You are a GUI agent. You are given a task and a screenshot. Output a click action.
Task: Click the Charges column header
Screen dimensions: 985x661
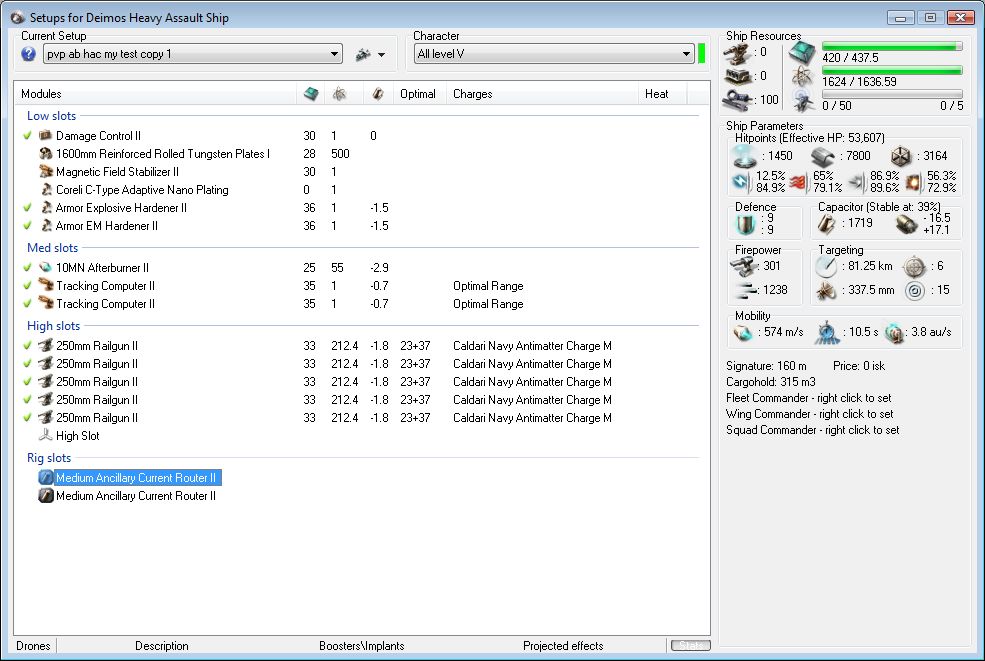[x=541, y=94]
